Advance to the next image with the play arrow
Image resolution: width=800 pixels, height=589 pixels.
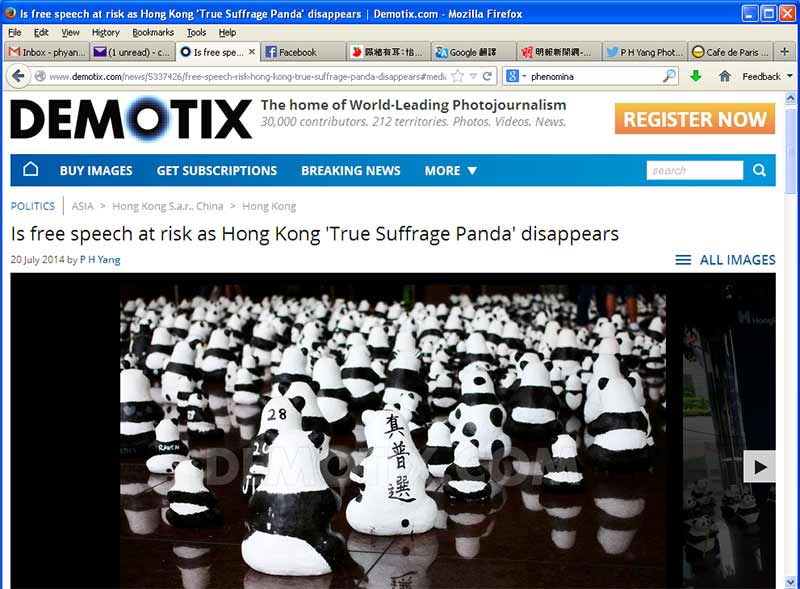760,467
